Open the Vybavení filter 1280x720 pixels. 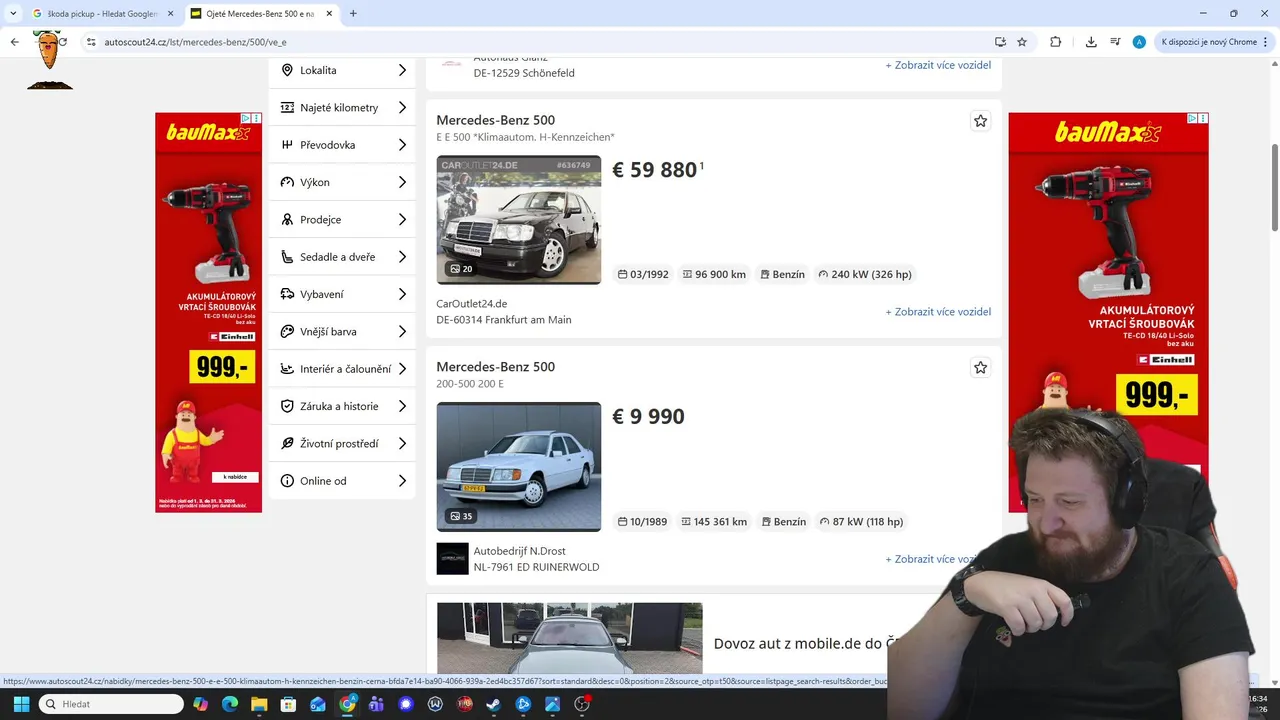pos(342,294)
